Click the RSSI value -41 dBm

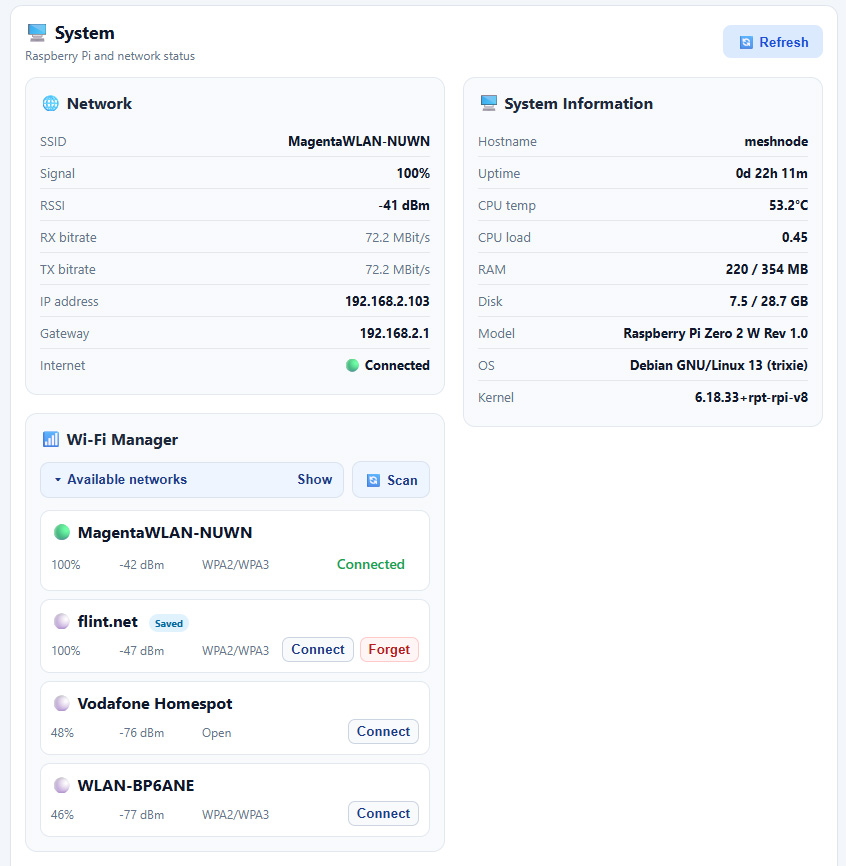404,205
